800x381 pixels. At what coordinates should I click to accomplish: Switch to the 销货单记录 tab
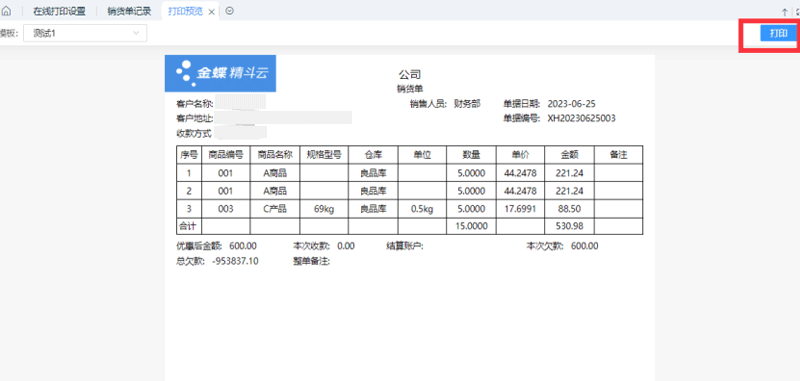129,11
